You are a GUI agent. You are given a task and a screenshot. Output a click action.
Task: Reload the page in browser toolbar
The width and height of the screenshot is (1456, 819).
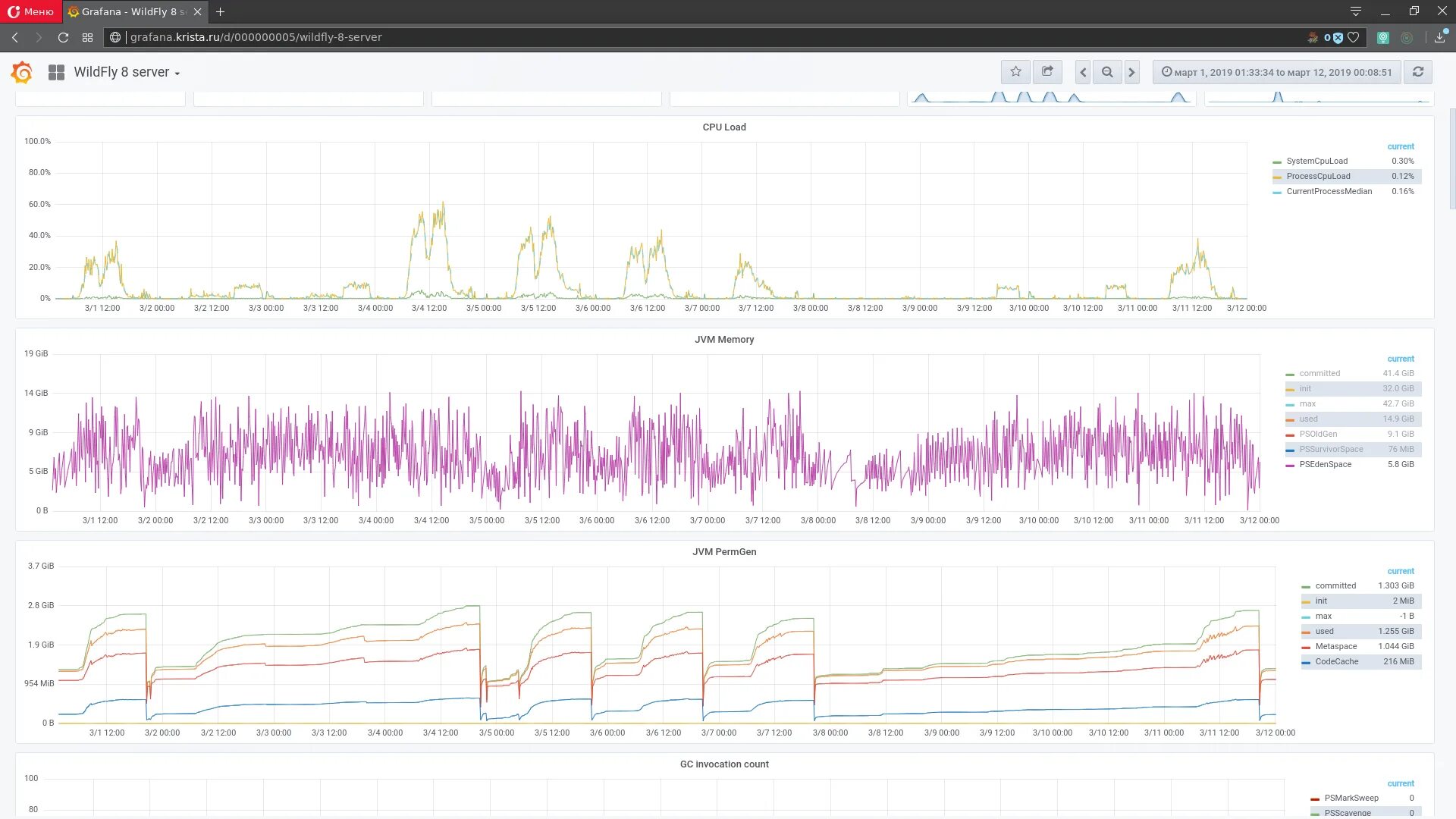click(63, 37)
